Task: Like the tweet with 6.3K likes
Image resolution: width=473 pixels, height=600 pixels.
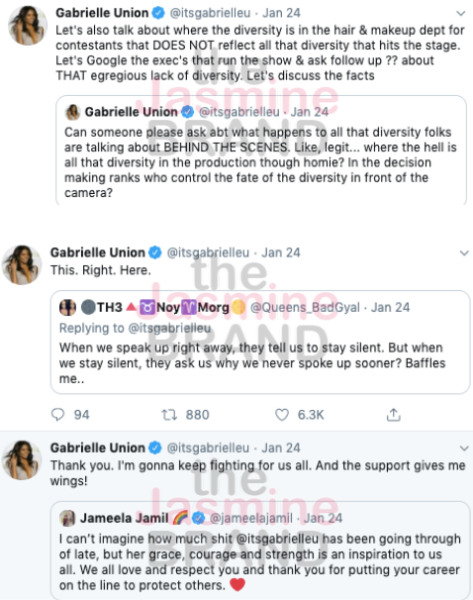Action: coord(282,415)
